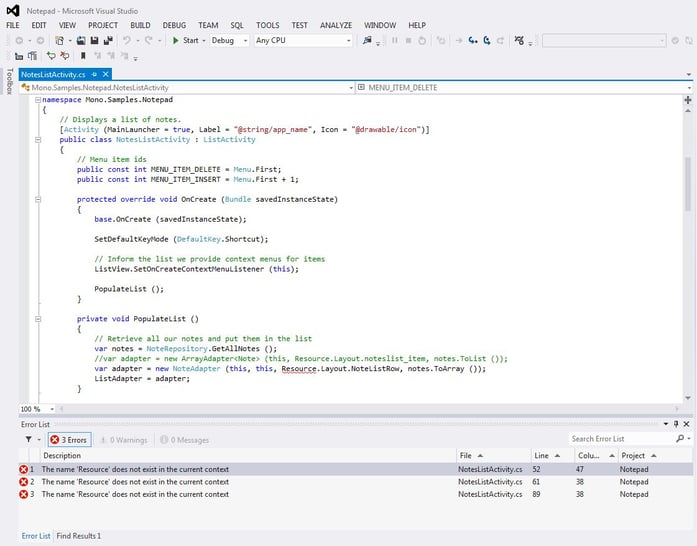Toggle the 3 Errors filter button
Screen dimensions: 697x546
(69, 440)
